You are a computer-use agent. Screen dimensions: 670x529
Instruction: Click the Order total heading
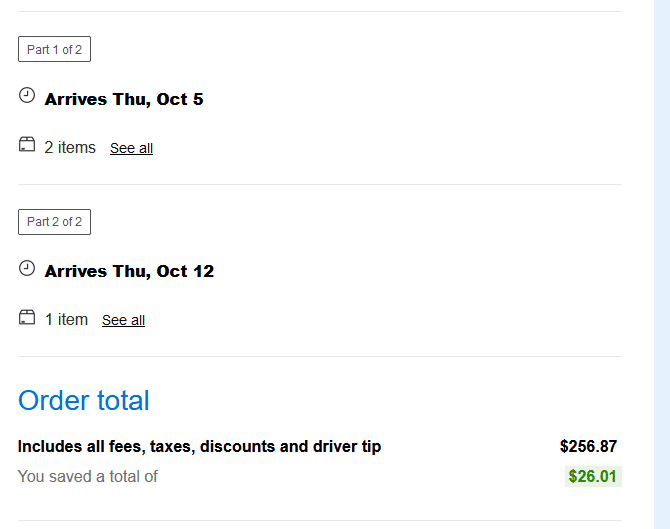pyautogui.click(x=84, y=400)
